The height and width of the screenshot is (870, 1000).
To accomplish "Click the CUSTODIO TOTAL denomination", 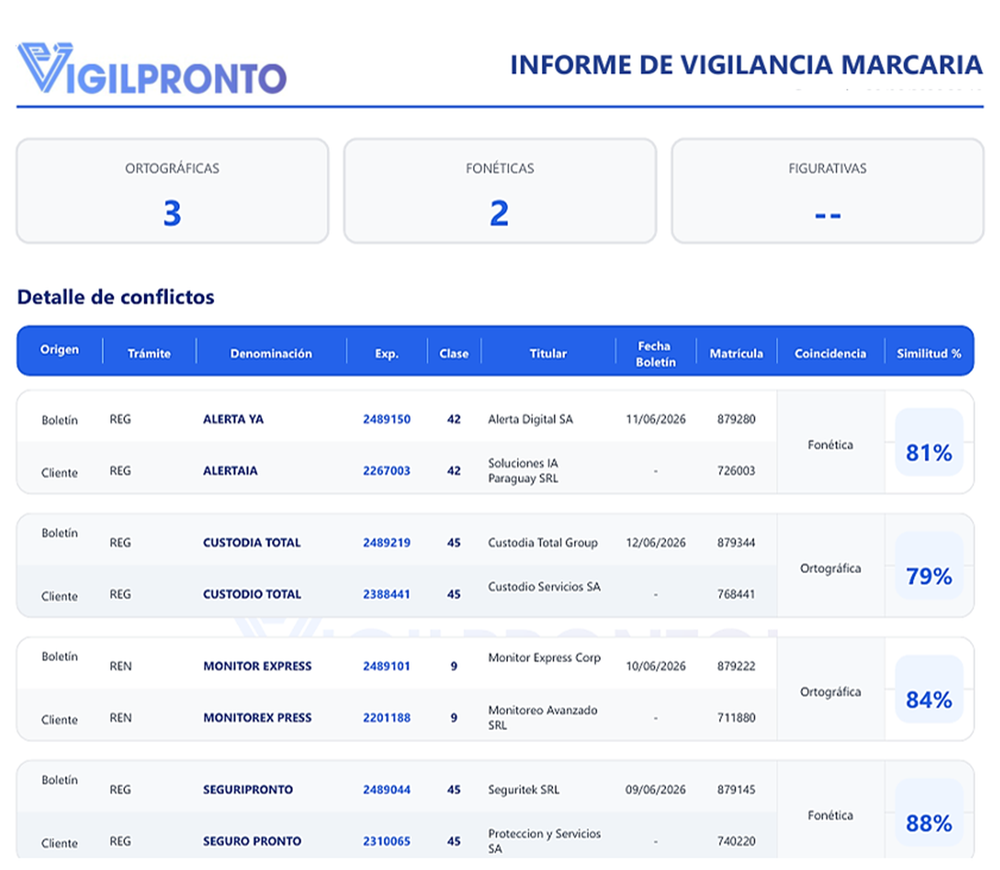I will pos(252,594).
